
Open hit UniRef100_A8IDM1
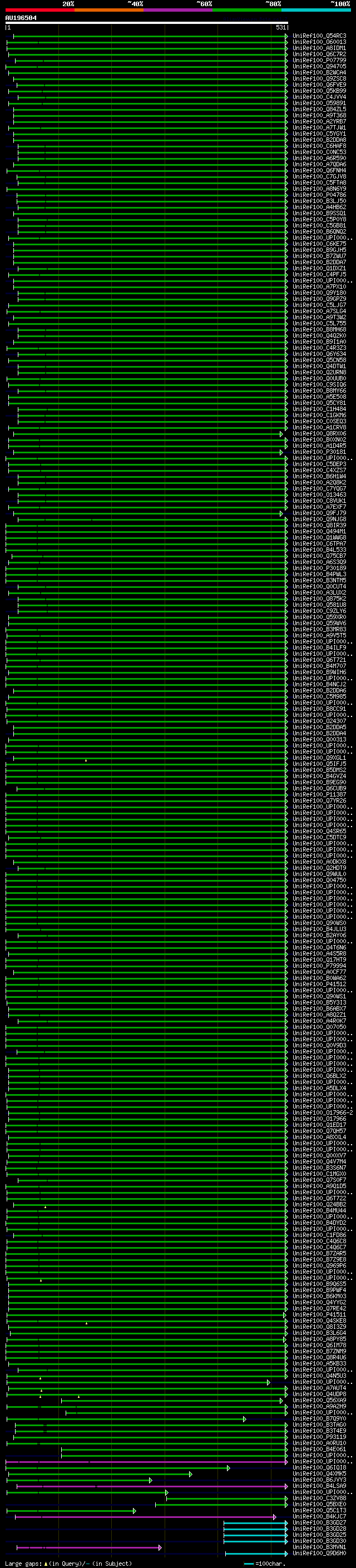pos(319,48)
